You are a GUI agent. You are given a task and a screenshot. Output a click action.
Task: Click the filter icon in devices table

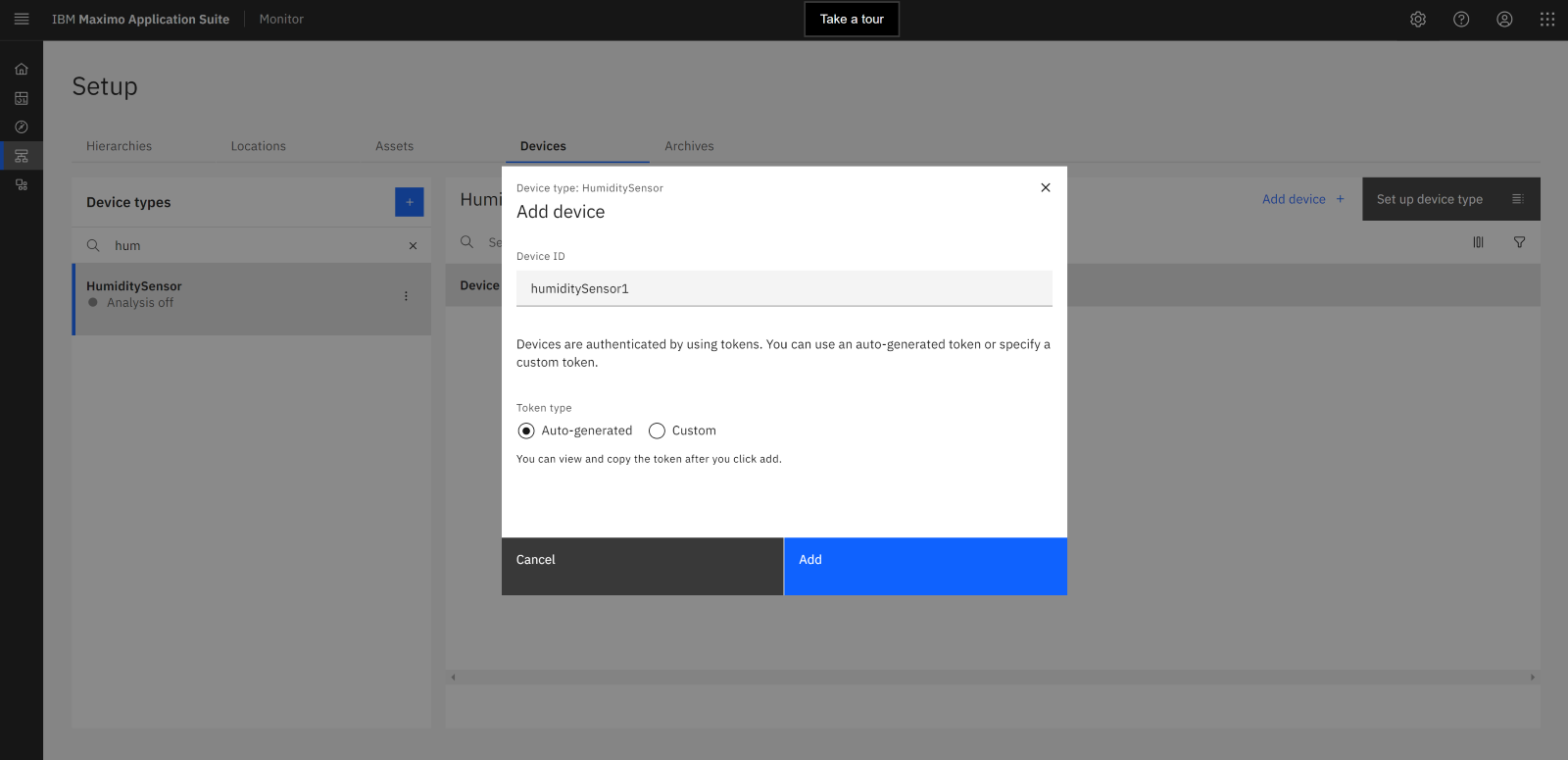pos(1519,242)
